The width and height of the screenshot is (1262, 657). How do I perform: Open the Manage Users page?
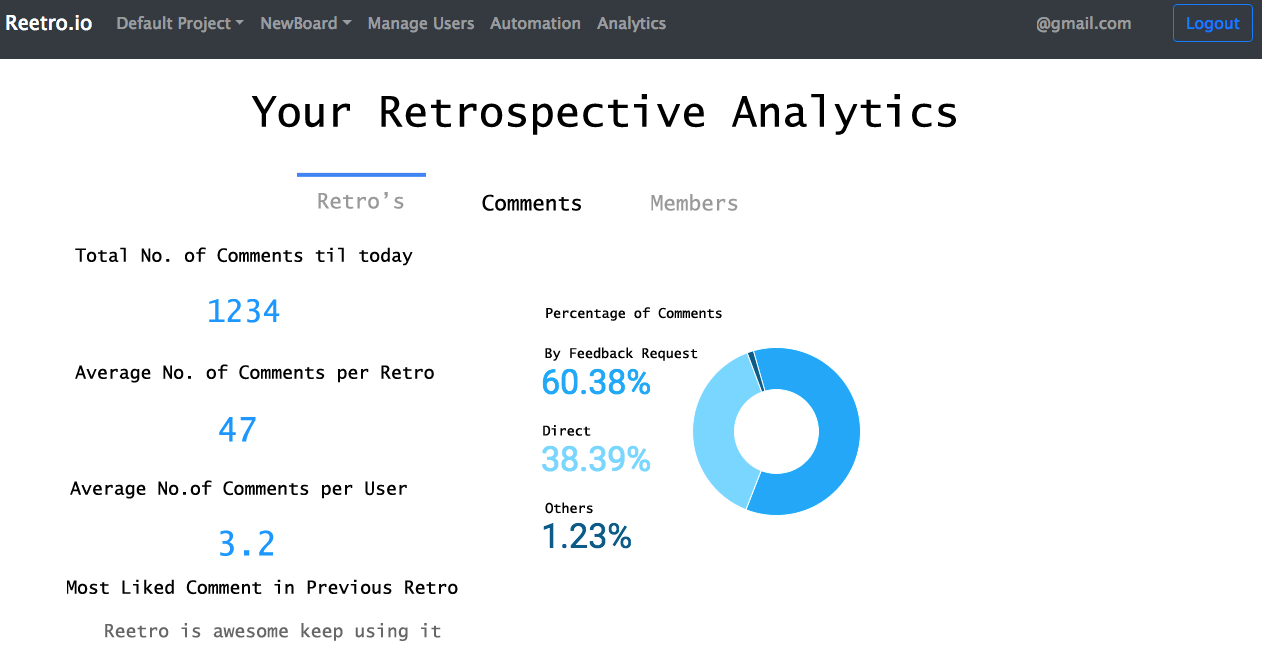pyautogui.click(x=421, y=23)
